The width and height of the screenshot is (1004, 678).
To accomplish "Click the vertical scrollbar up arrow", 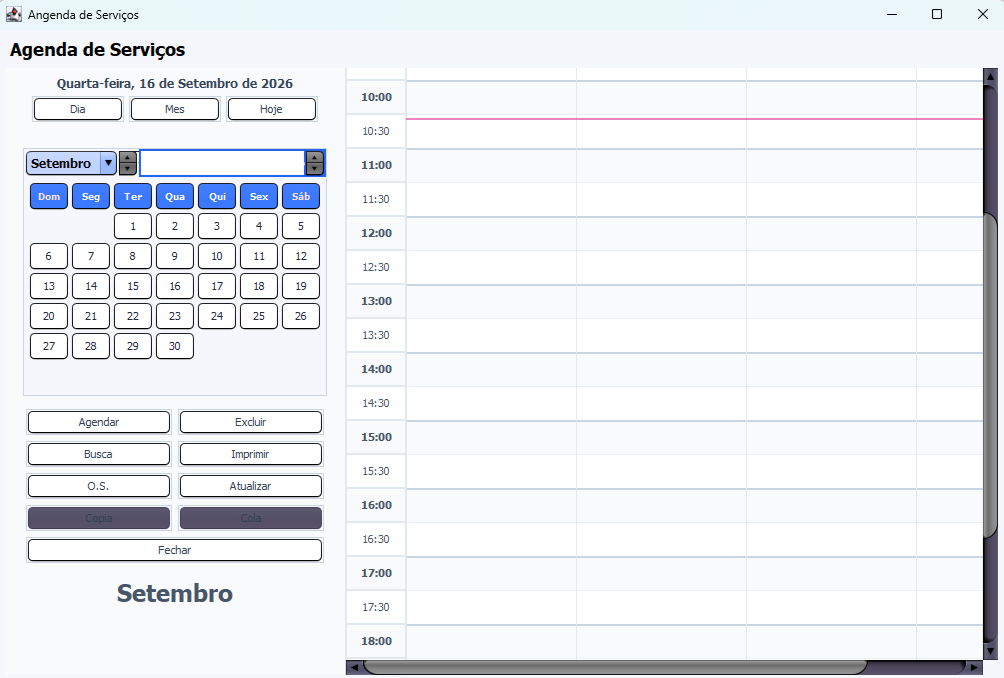I will [991, 76].
